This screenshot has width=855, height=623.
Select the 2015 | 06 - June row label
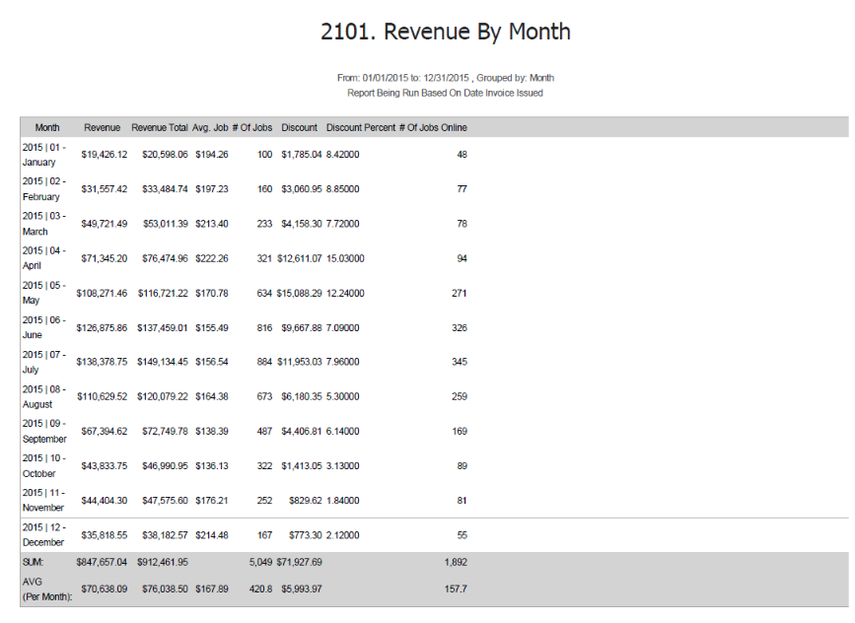click(44, 328)
